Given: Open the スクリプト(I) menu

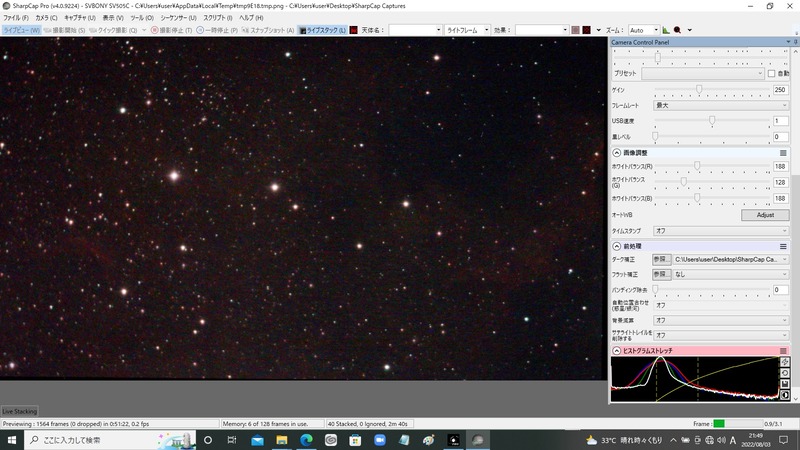Looking at the screenshot, I should (x=218, y=18).
